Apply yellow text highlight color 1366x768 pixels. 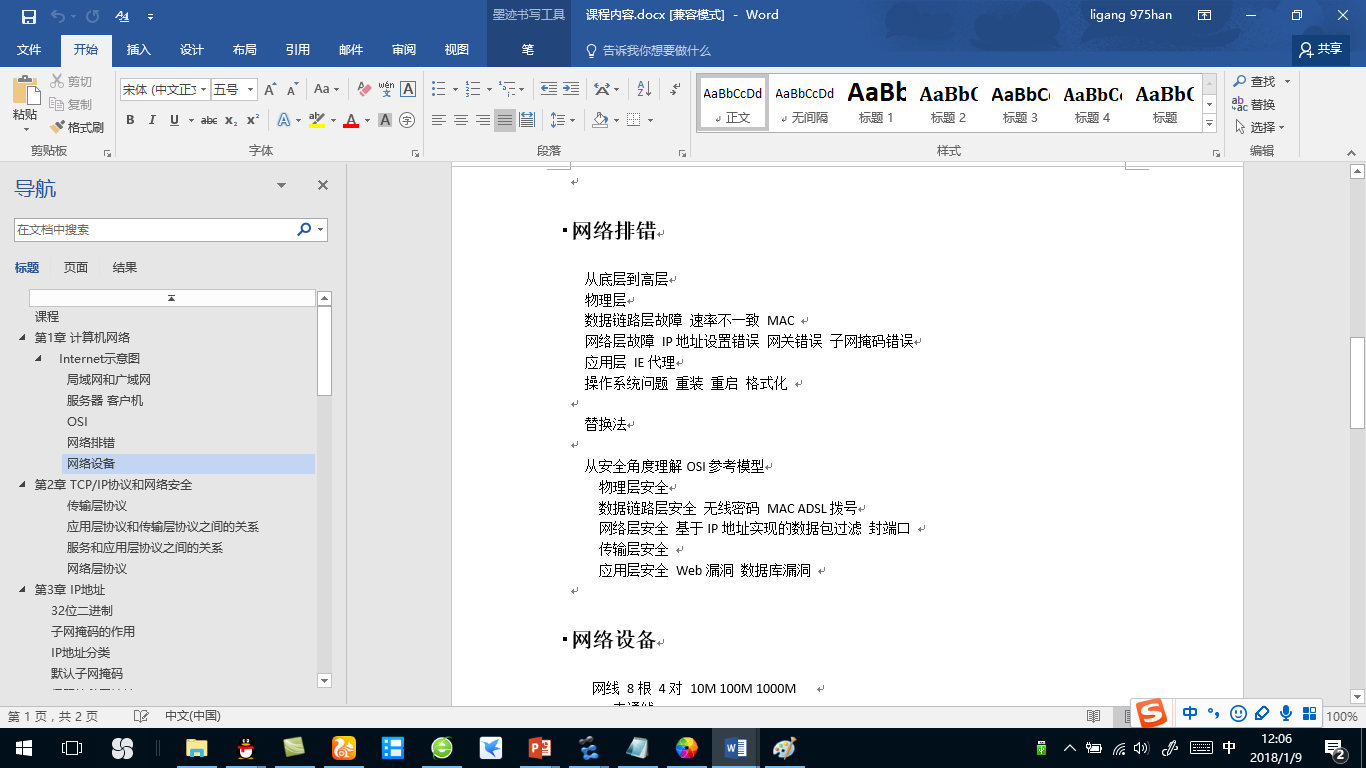click(x=317, y=120)
